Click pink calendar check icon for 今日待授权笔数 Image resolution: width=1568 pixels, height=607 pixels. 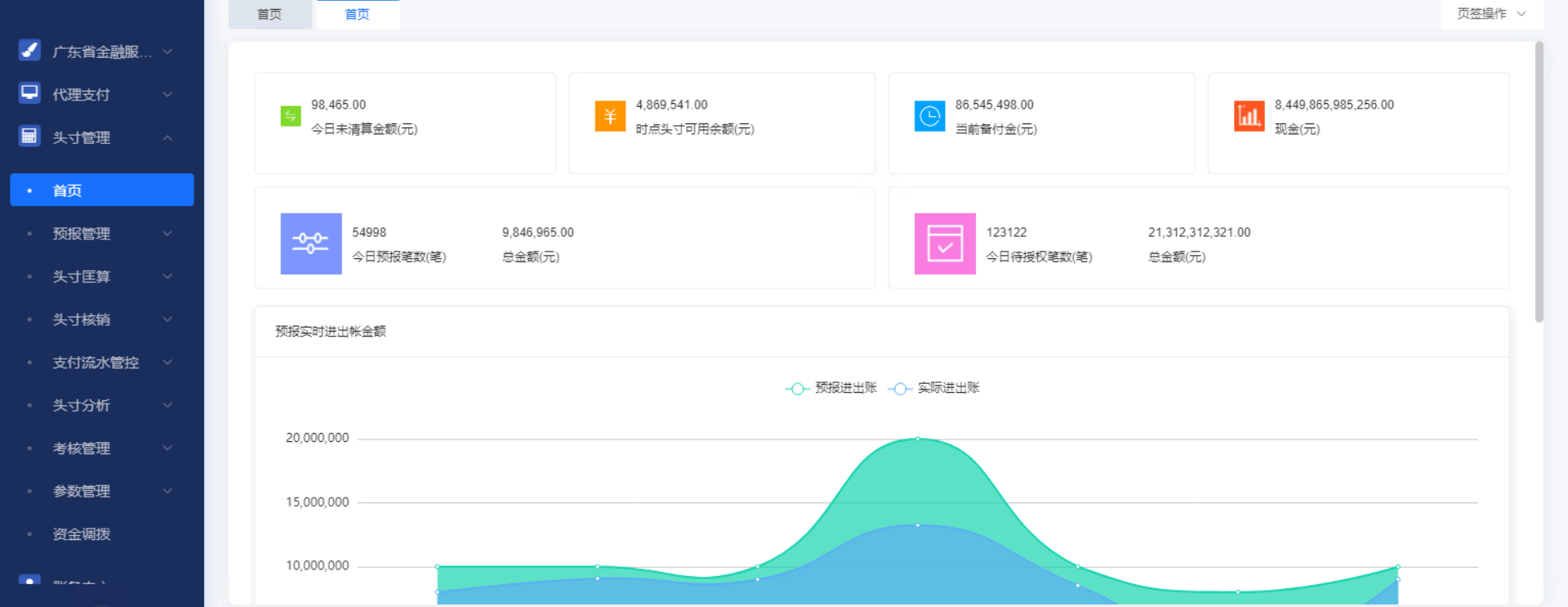(x=945, y=243)
